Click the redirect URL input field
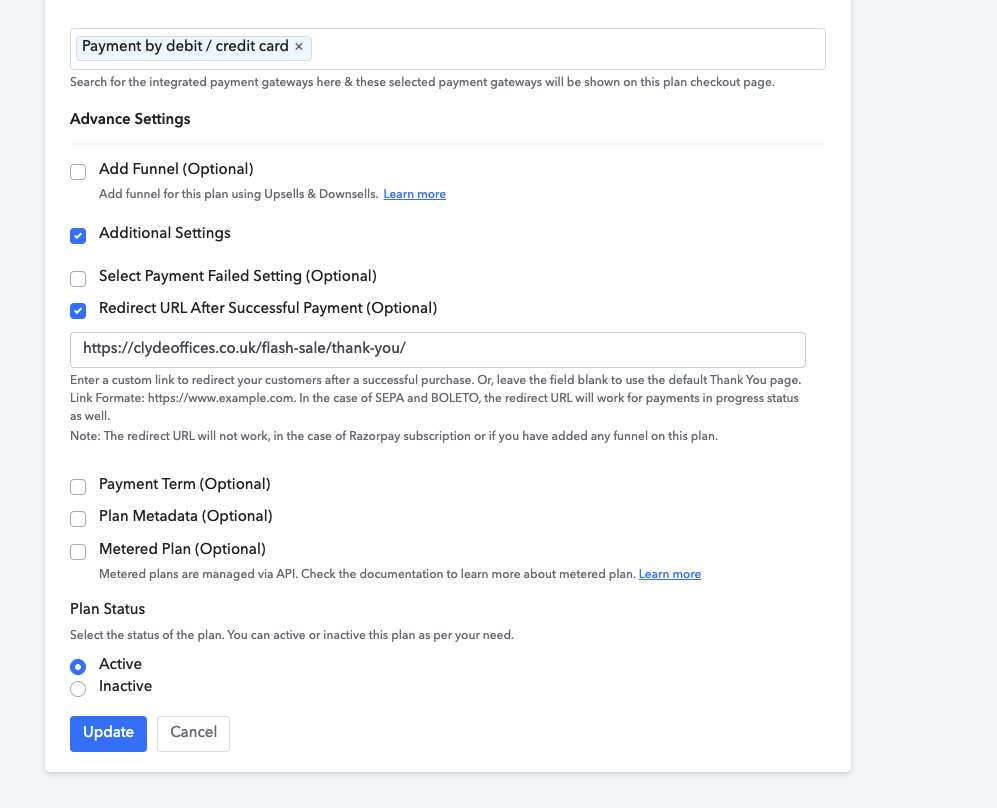Screen dimensions: 997x808 437,350
